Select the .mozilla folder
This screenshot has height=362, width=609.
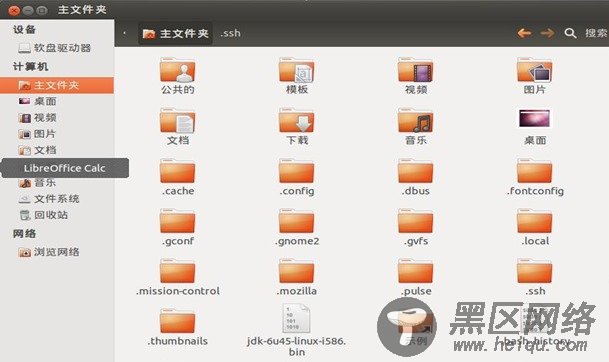click(x=297, y=277)
